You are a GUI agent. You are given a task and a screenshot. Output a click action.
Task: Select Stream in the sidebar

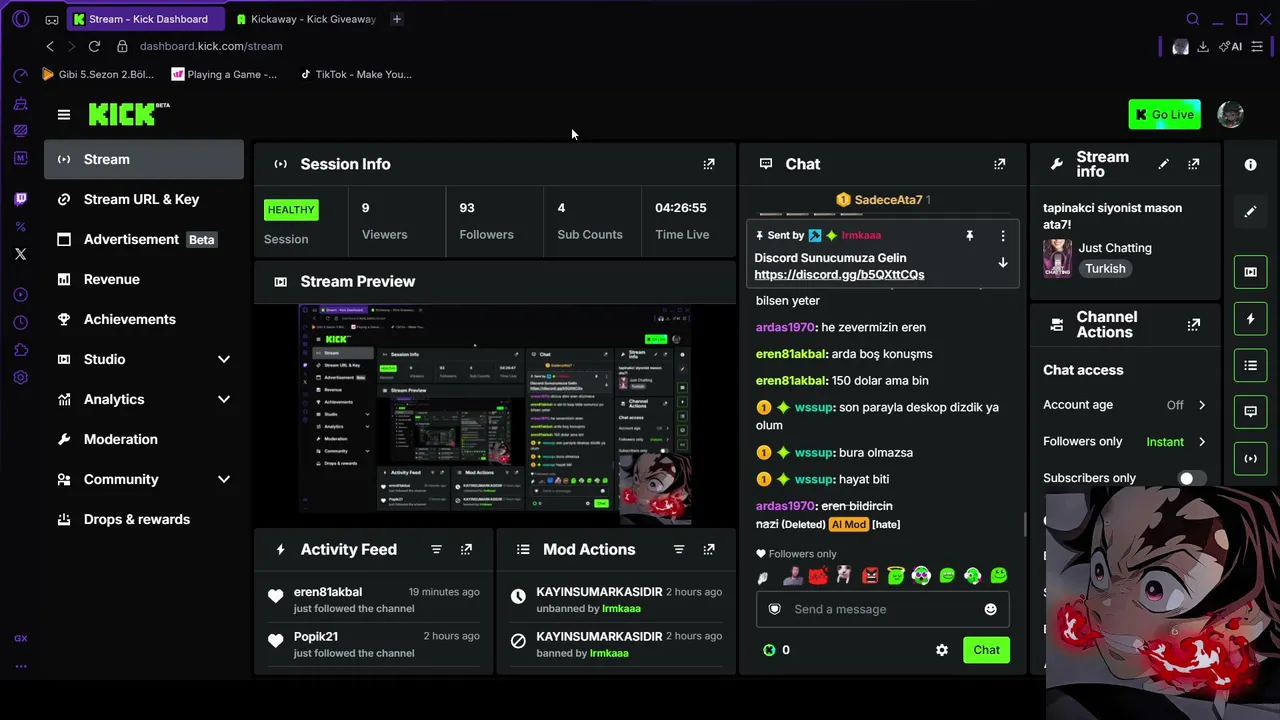pos(144,159)
